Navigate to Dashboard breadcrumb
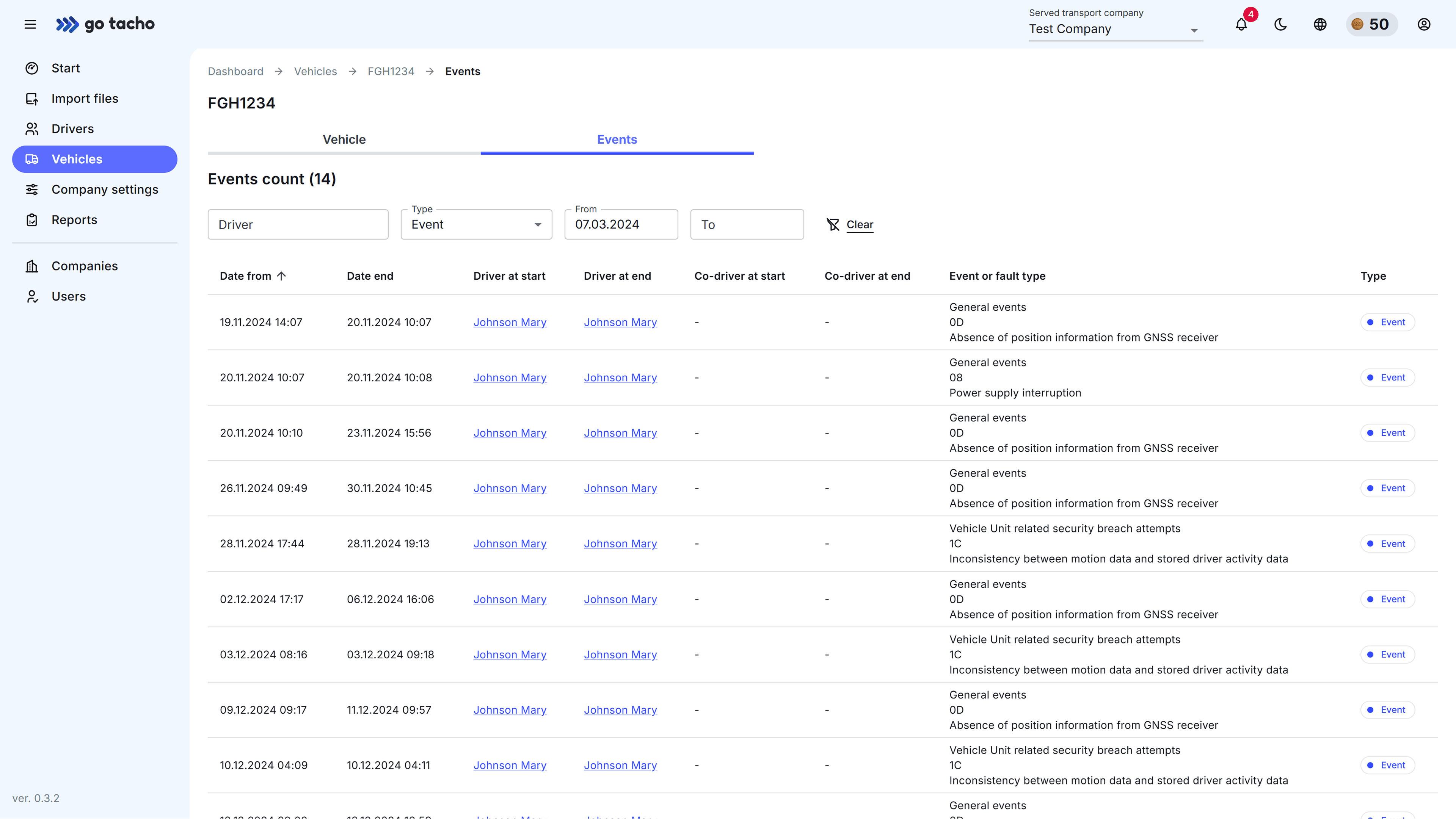The image size is (1456, 819). point(235,71)
